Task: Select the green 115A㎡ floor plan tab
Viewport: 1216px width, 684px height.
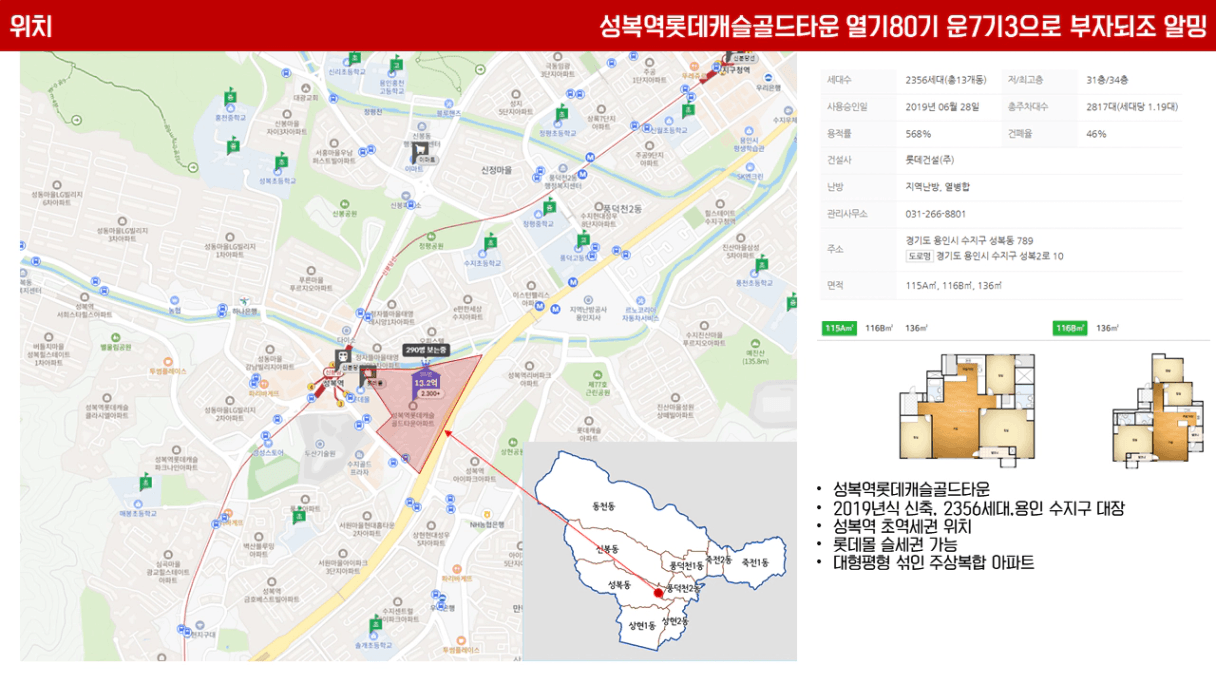Action: click(840, 328)
